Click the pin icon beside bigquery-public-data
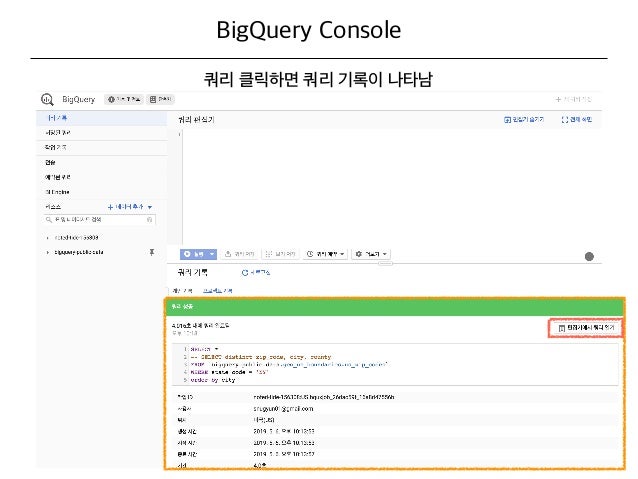The width and height of the screenshot is (638, 479). [152, 252]
